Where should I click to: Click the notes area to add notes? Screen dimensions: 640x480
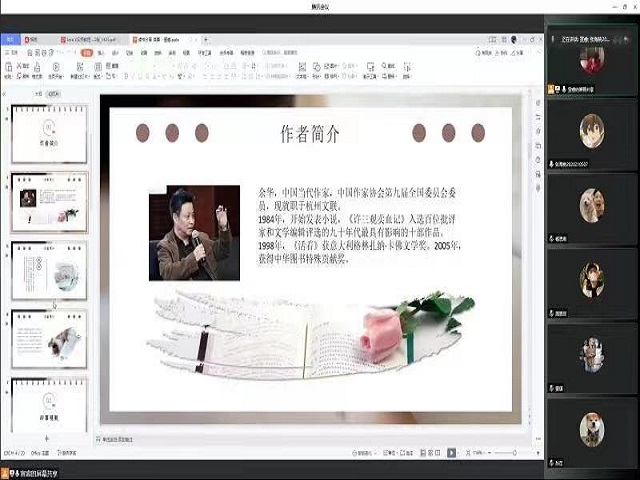(x=115, y=440)
